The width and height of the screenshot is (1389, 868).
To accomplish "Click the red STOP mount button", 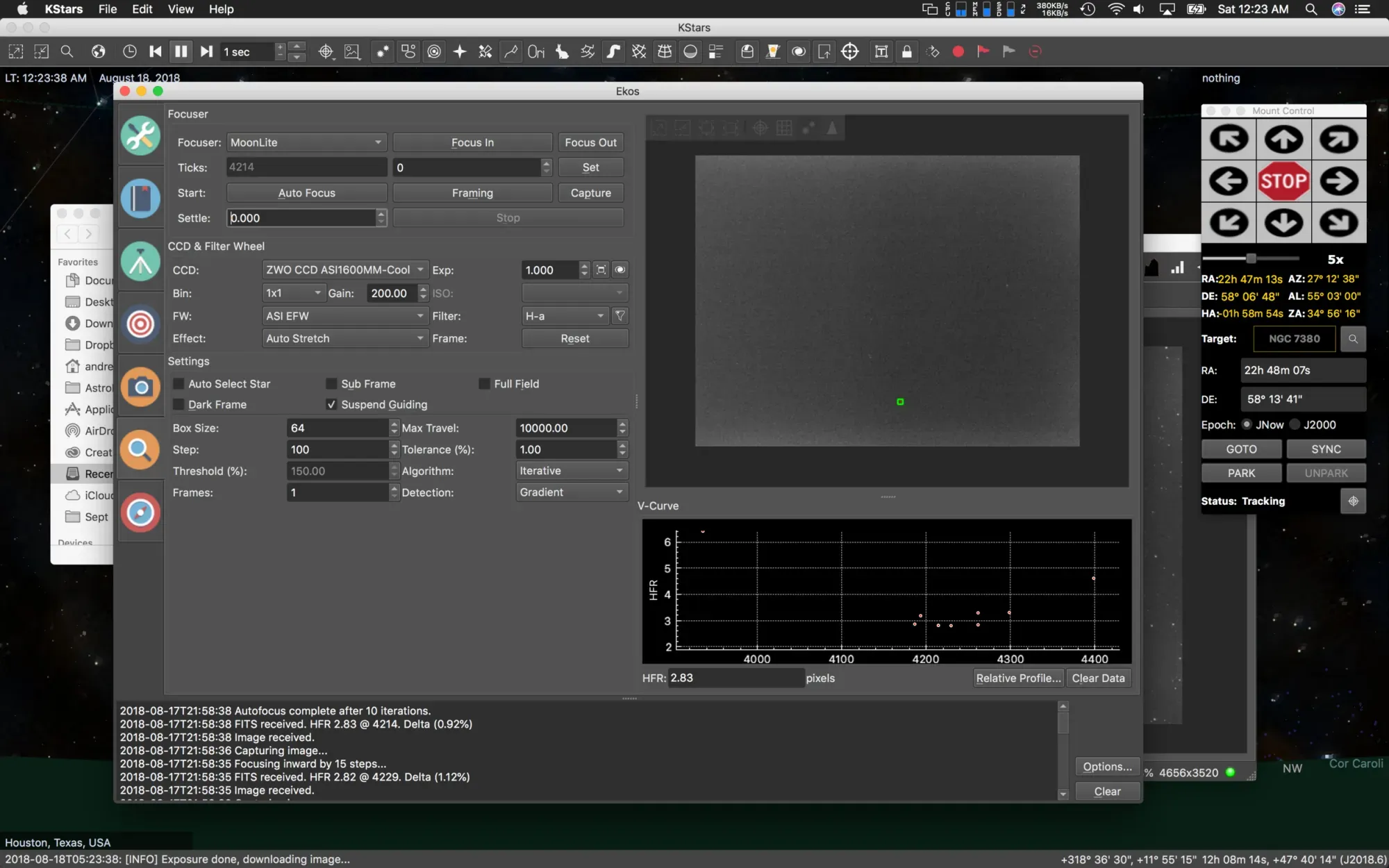I will (1283, 181).
